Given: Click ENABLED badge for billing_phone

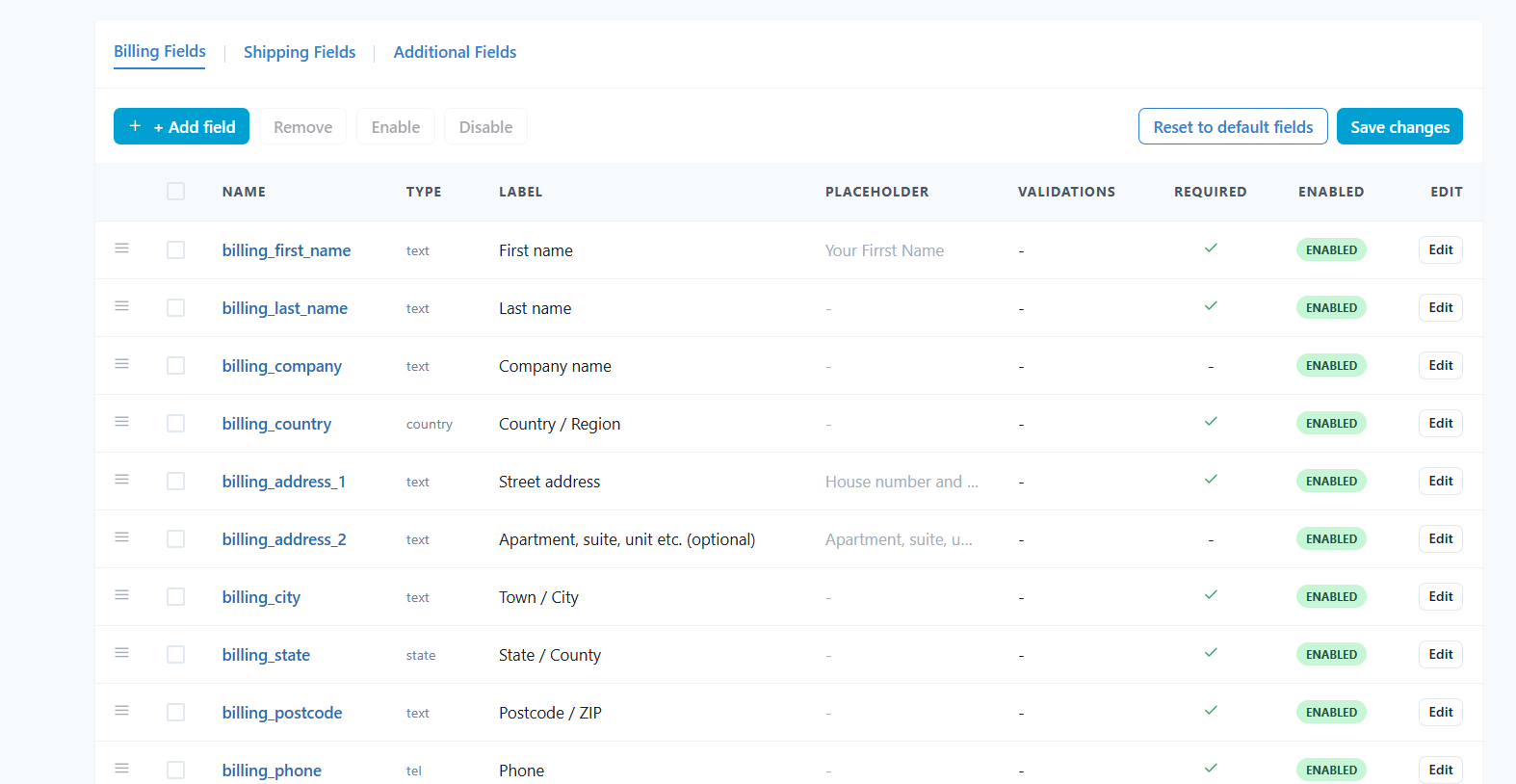Looking at the screenshot, I should pyautogui.click(x=1331, y=770).
